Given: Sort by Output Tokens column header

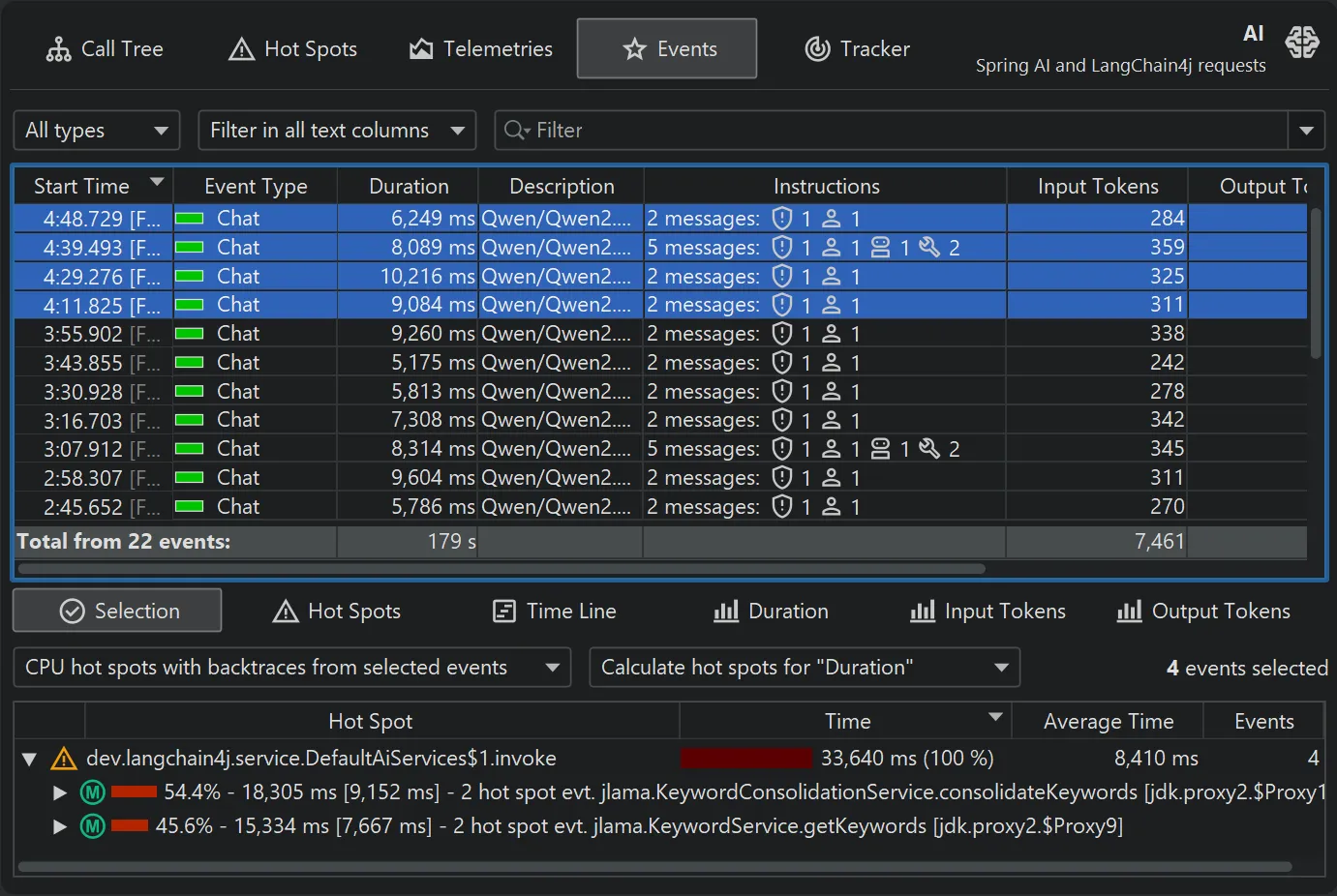Looking at the screenshot, I should pos(1249,186).
